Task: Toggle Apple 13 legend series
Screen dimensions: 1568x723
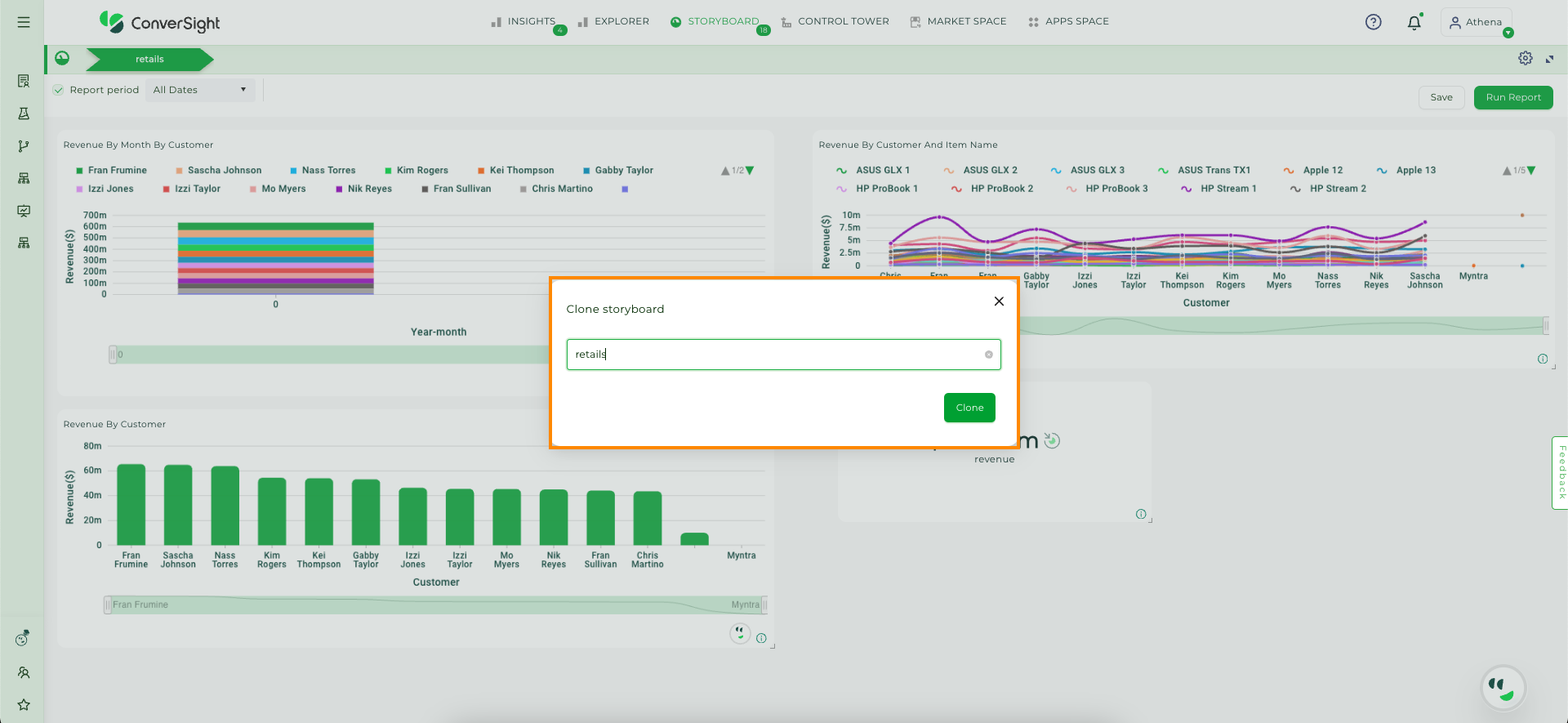Action: (x=1405, y=171)
